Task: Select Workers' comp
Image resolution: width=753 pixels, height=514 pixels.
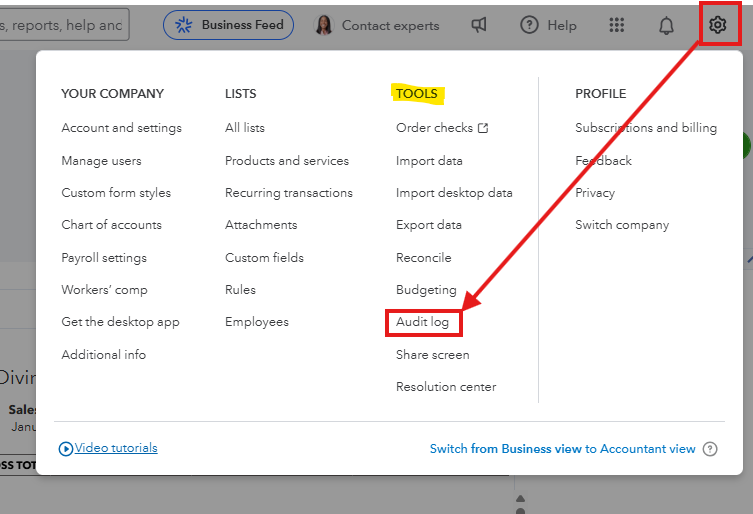Action: 105,290
